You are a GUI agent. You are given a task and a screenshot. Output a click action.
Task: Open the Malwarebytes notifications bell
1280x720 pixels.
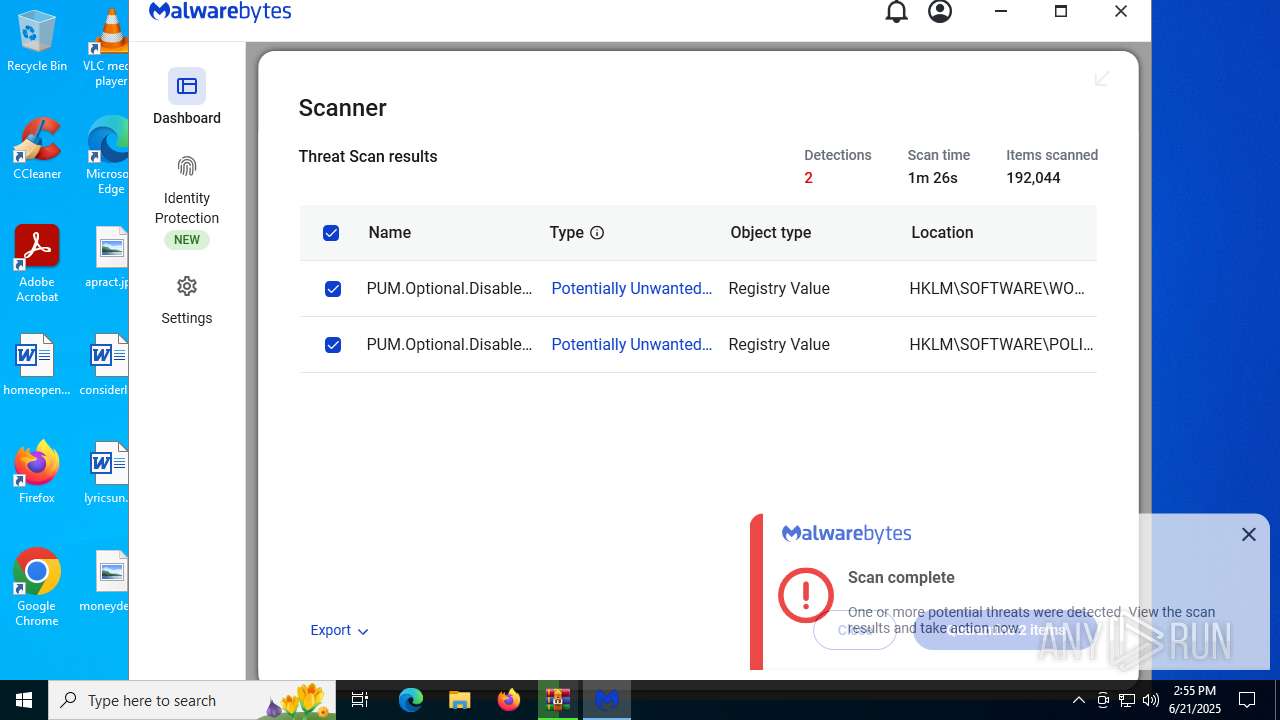pyautogui.click(x=897, y=12)
